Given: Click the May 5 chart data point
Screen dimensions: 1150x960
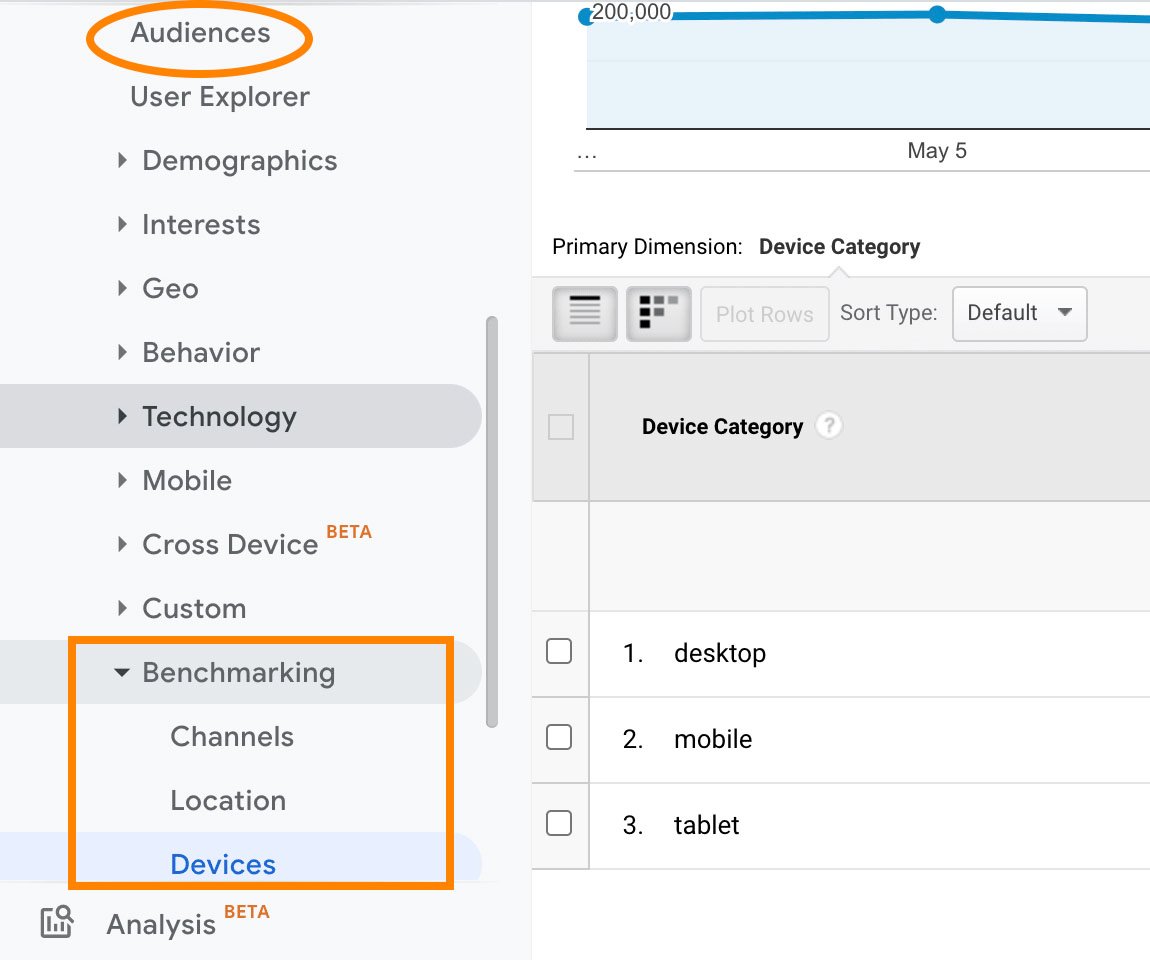Looking at the screenshot, I should 937,14.
